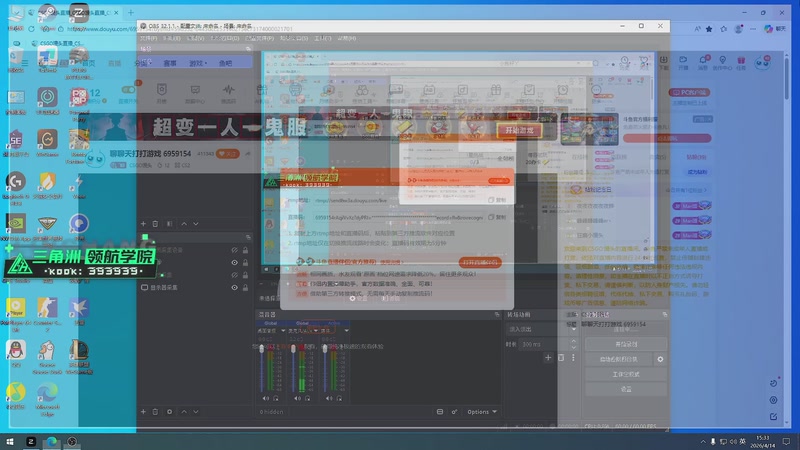Adjust the first mixer channel volume fader
This screenshot has height=450, width=800.
[262, 349]
